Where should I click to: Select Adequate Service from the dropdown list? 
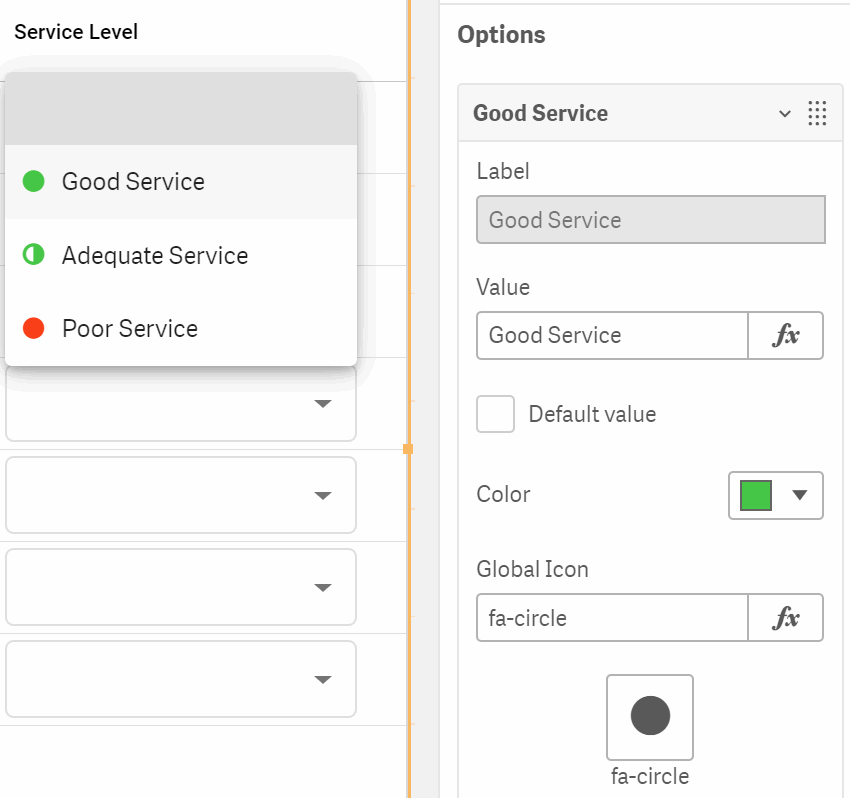[x=181, y=255]
